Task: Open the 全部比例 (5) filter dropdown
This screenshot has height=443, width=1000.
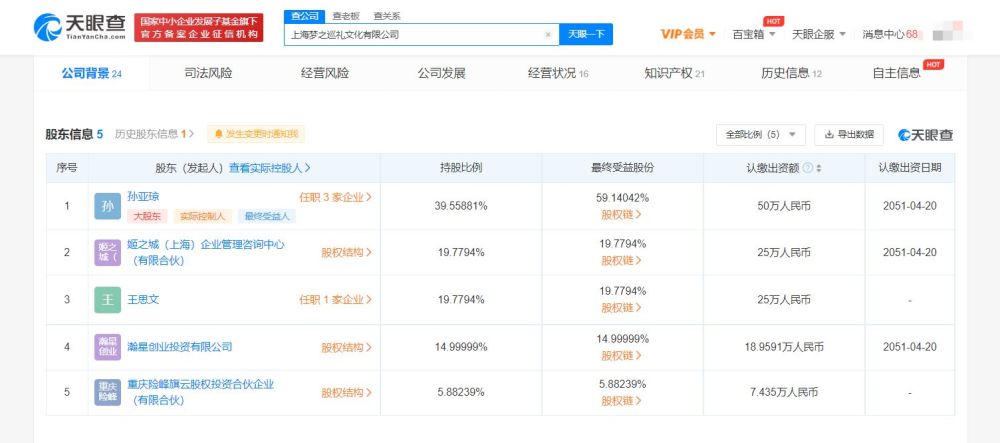Action: coord(761,134)
